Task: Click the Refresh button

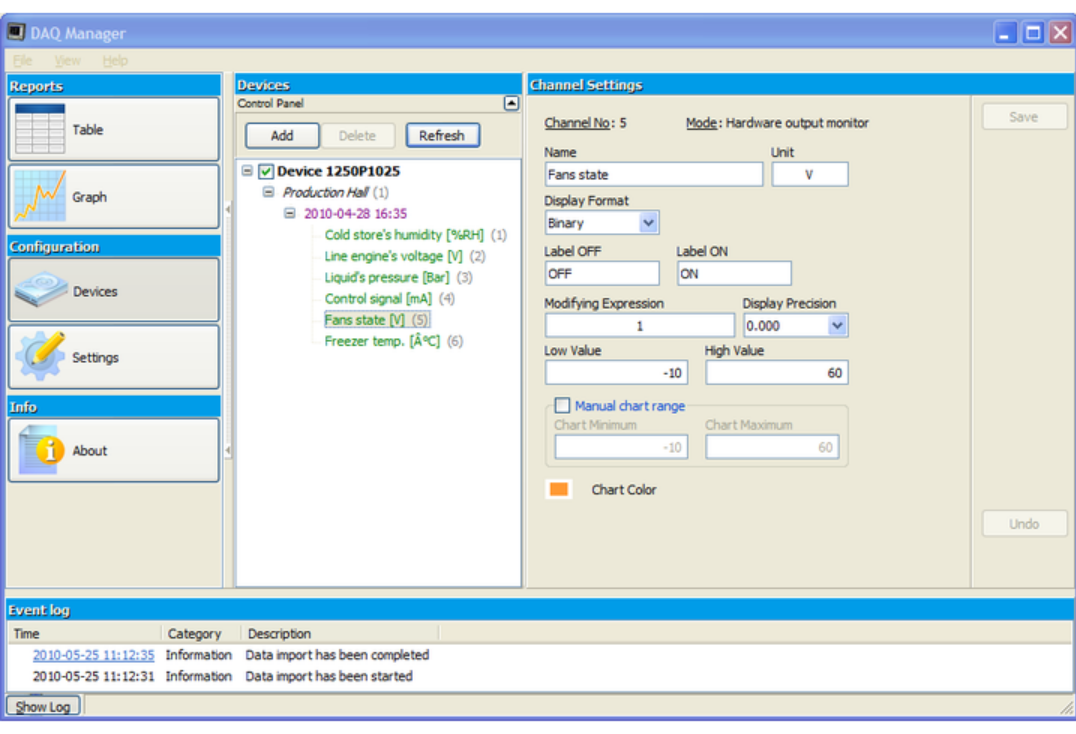Action: pos(442,135)
